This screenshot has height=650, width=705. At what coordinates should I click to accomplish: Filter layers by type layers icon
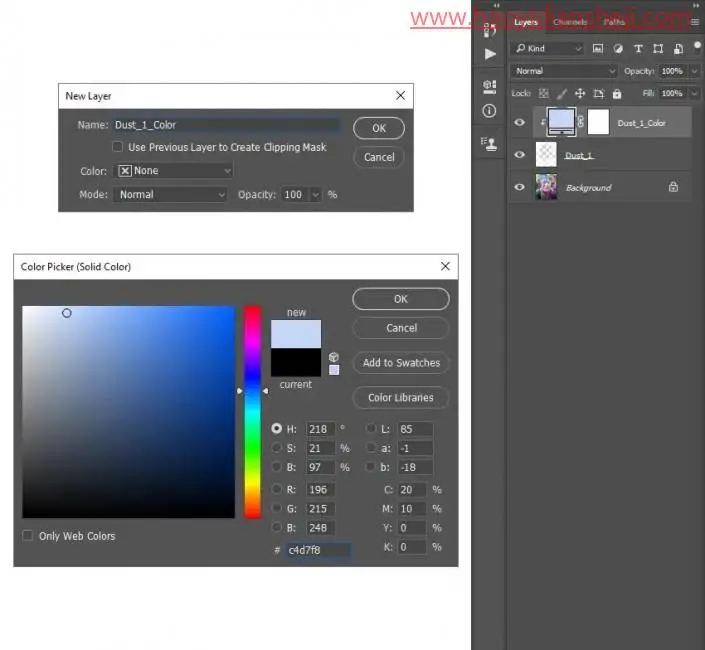[x=638, y=49]
